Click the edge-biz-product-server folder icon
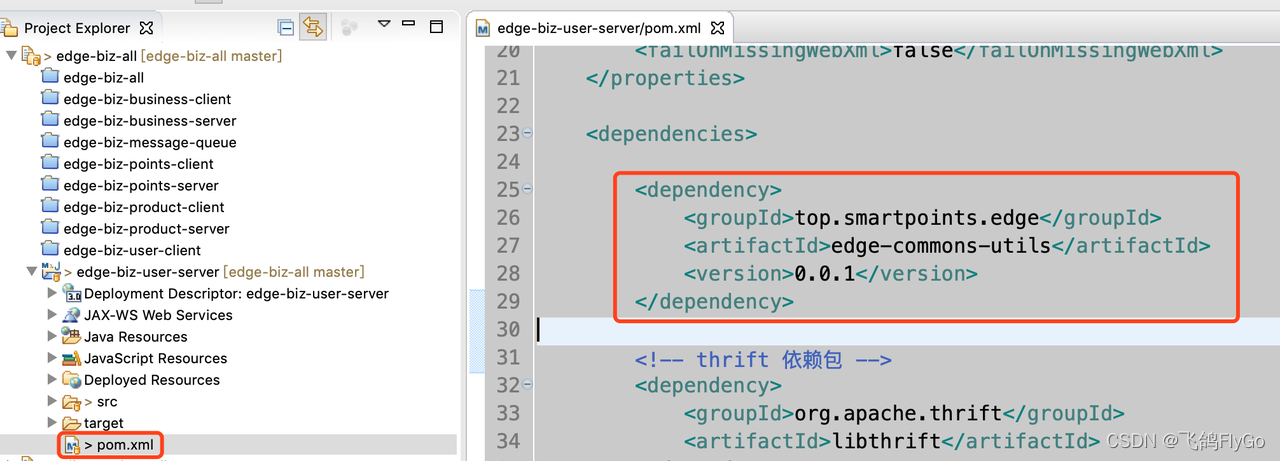The width and height of the screenshot is (1280, 461). coord(50,228)
